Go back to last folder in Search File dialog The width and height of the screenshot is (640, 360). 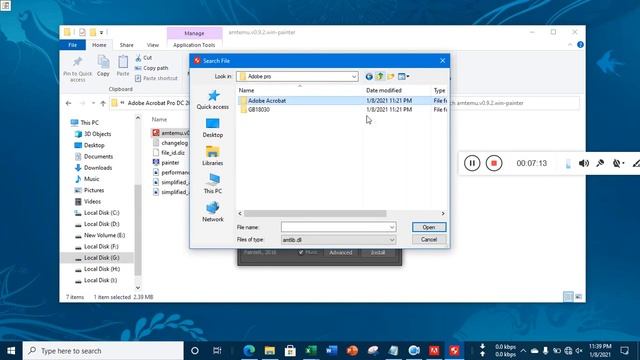[369, 76]
